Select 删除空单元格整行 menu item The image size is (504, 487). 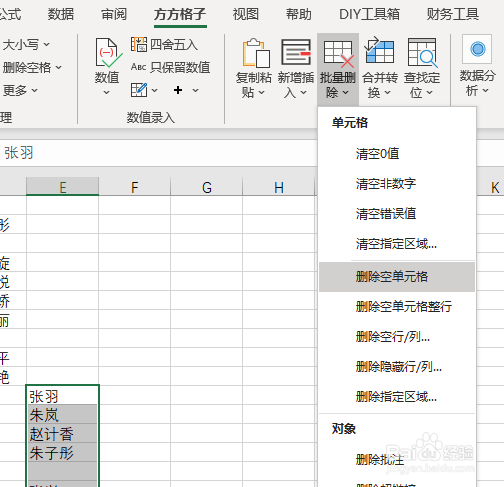tap(397, 307)
